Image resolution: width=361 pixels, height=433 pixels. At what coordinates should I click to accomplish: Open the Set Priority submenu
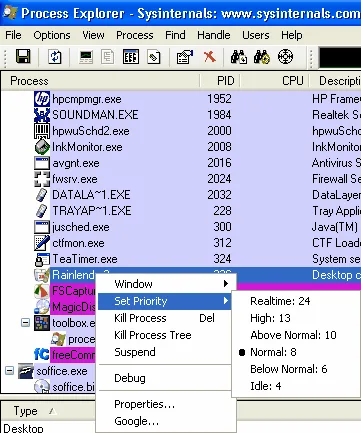click(165, 301)
